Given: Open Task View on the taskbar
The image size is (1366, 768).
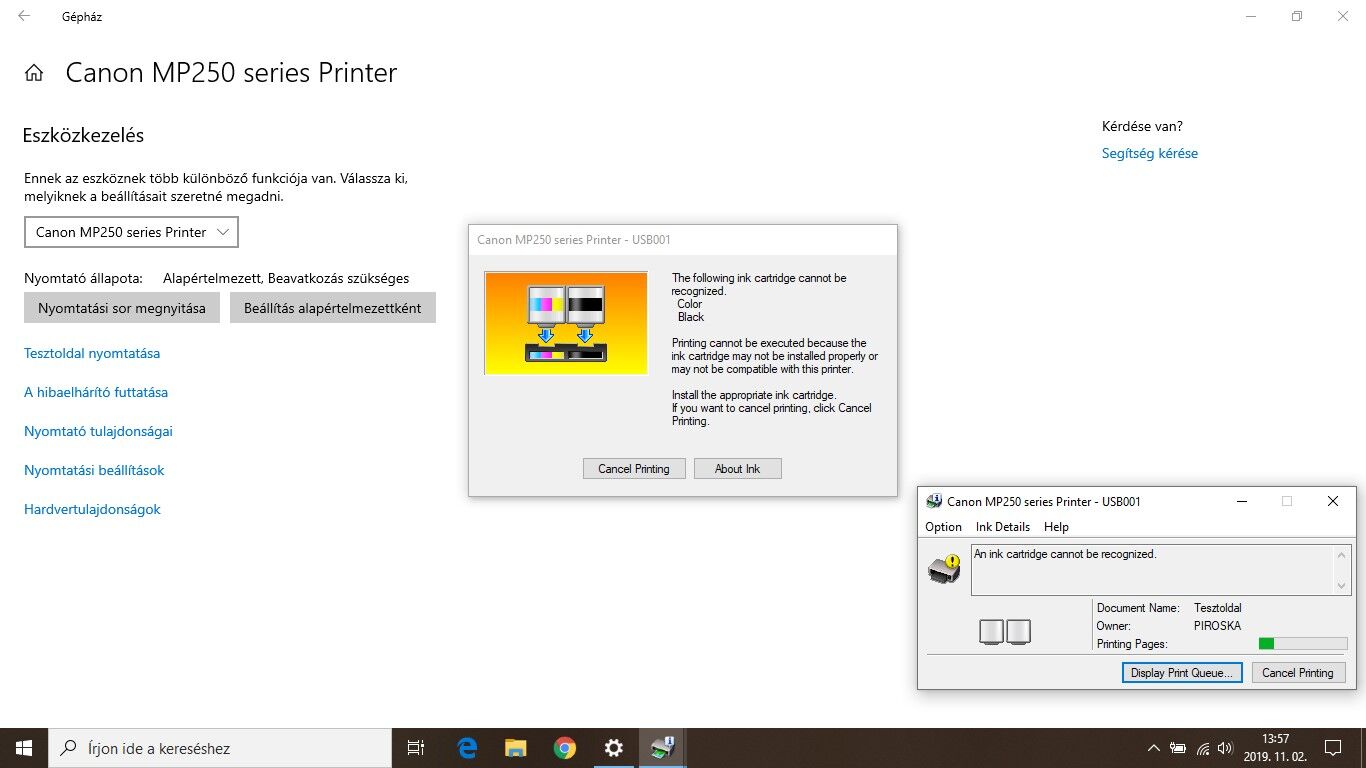Looking at the screenshot, I should click(416, 748).
